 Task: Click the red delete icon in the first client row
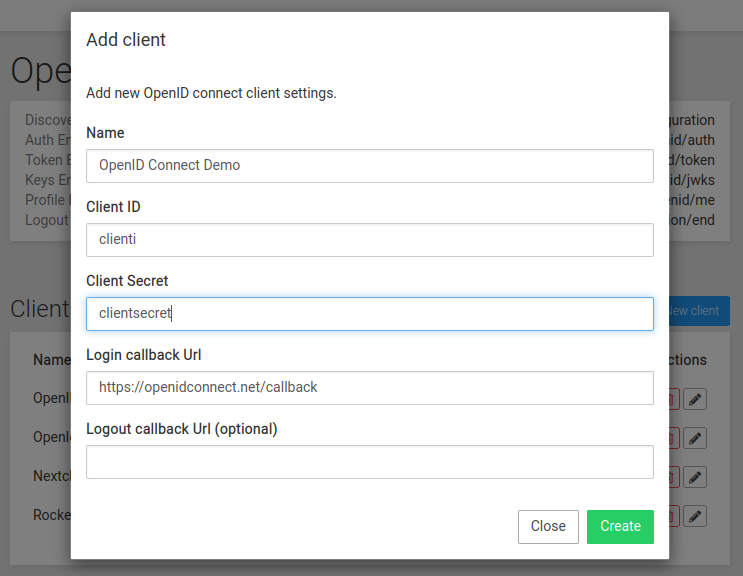click(674, 399)
